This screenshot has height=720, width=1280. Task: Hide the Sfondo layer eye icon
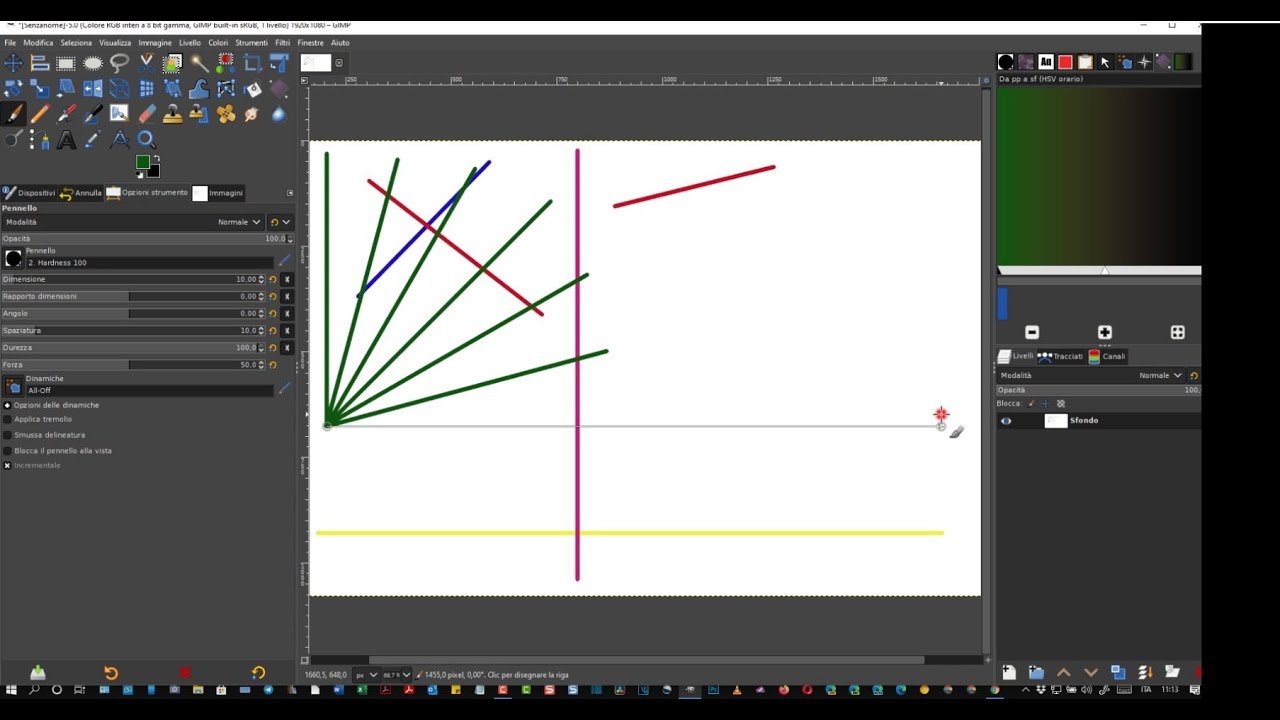pos(1006,421)
